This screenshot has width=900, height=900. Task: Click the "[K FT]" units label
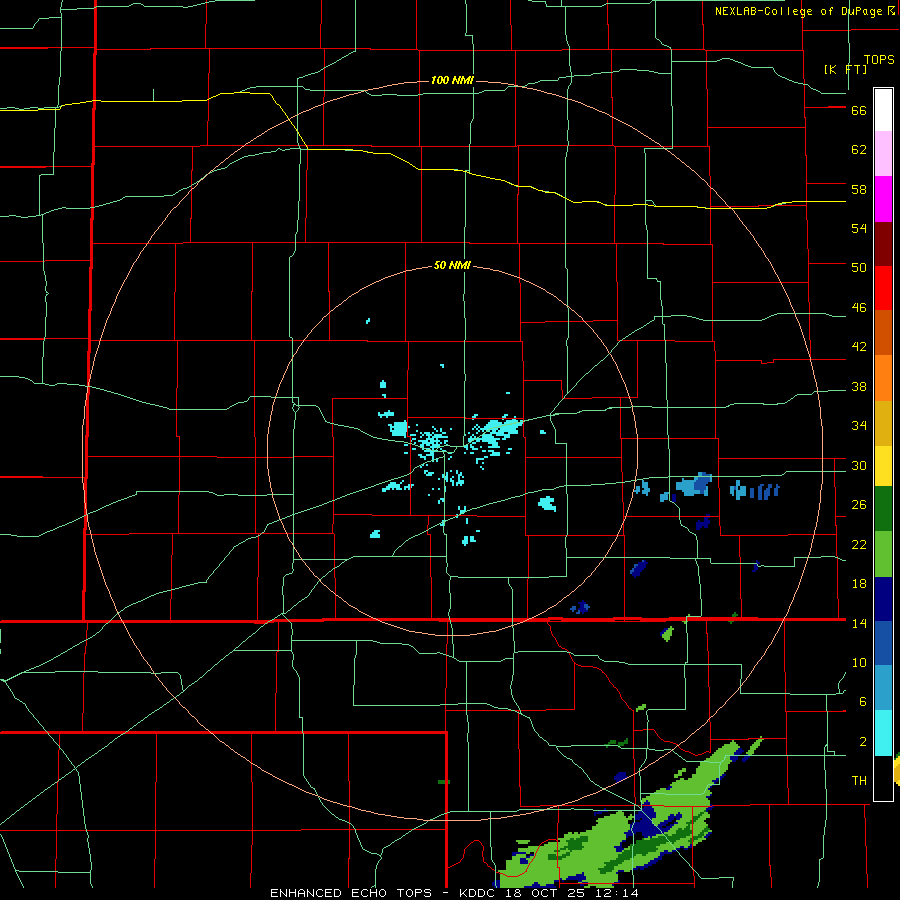click(x=845, y=69)
